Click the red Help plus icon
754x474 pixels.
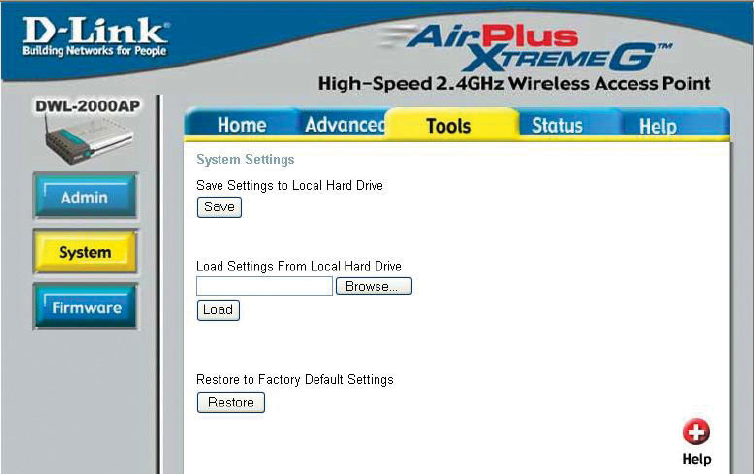696,431
